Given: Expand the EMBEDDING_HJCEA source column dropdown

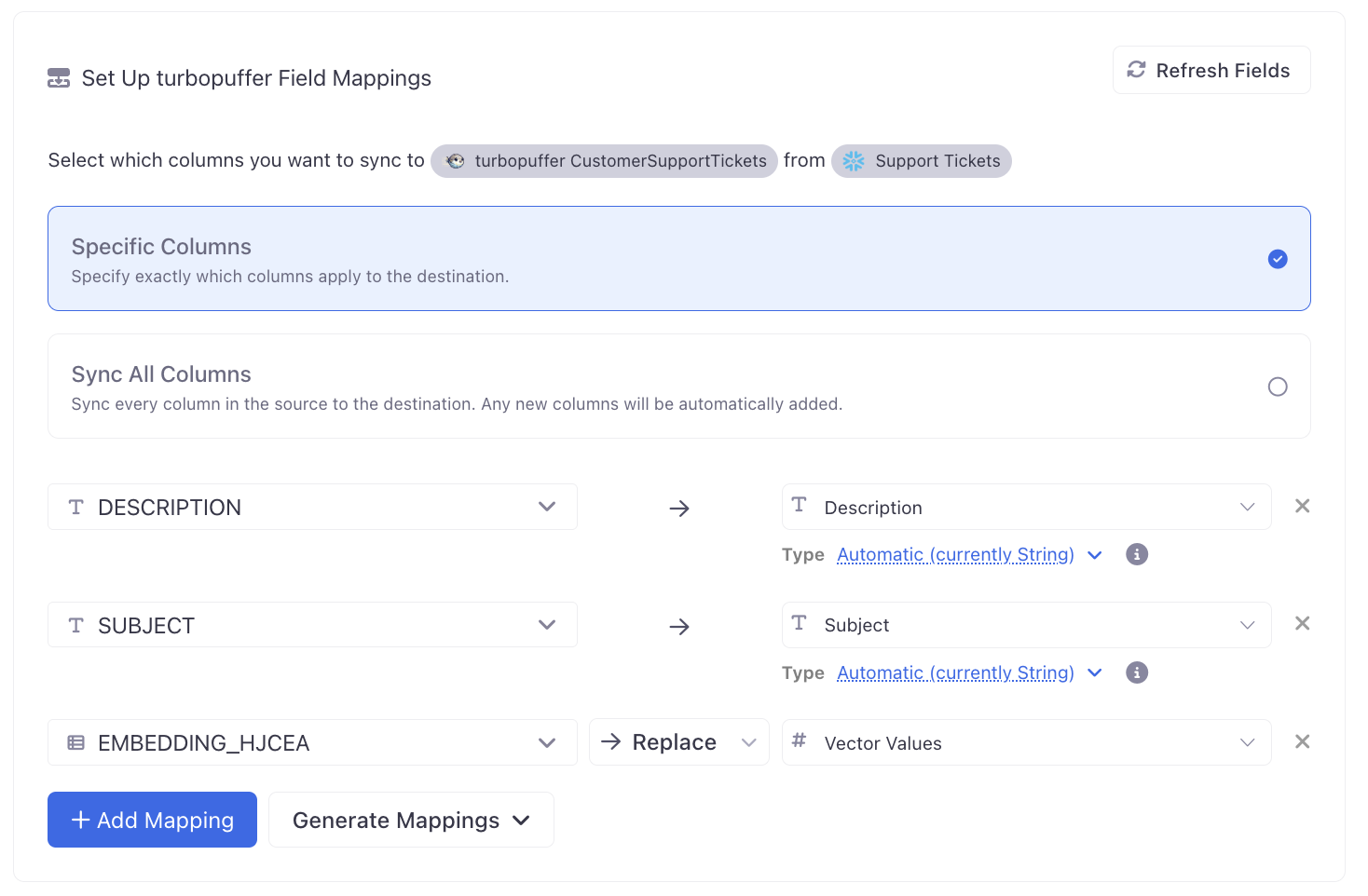Looking at the screenshot, I should [312, 743].
